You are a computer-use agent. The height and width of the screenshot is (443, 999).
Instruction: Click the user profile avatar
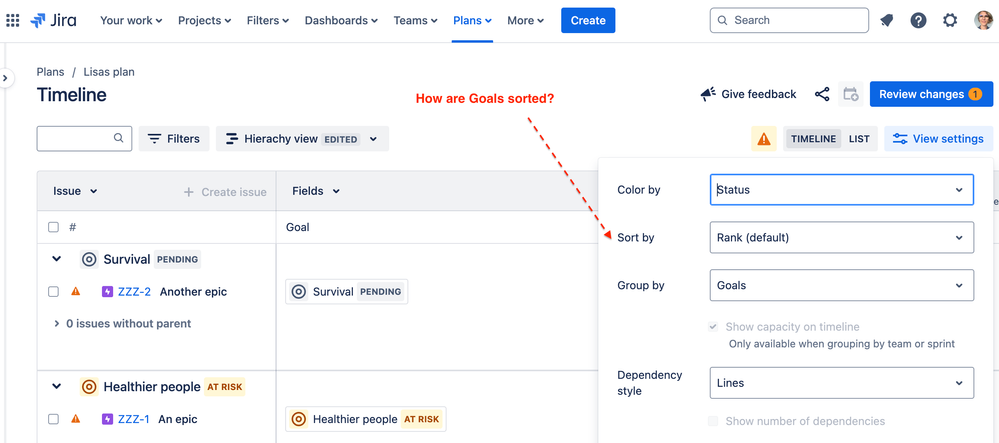coord(983,20)
